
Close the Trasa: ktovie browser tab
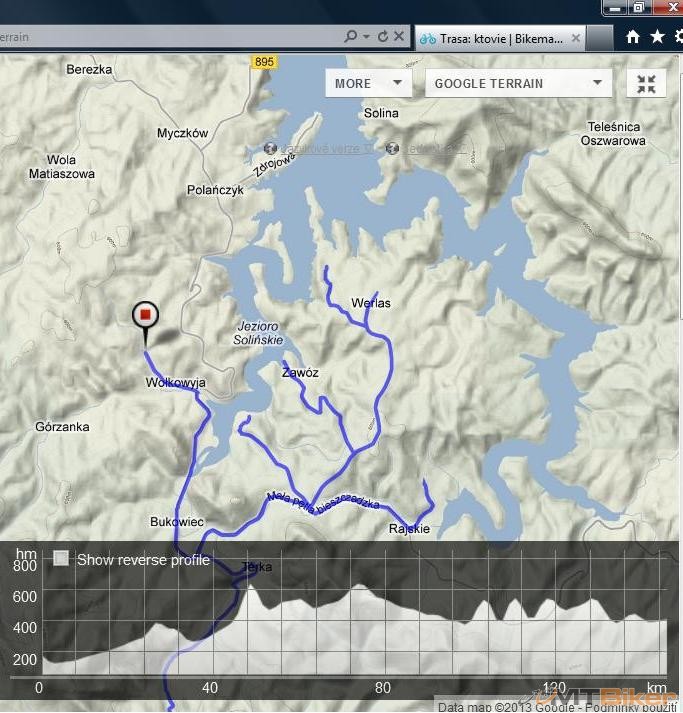[x=577, y=38]
